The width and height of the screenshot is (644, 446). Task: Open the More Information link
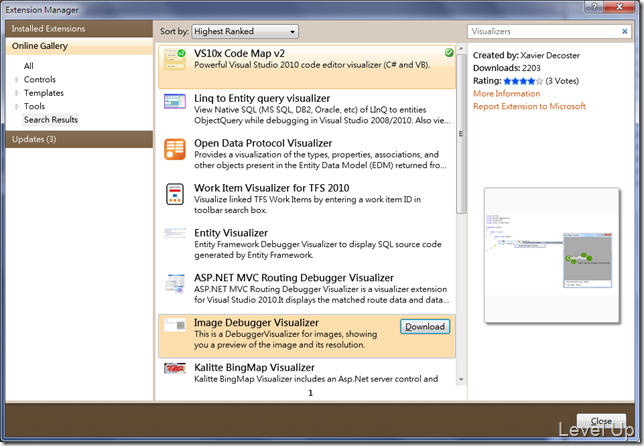pyautogui.click(x=506, y=94)
